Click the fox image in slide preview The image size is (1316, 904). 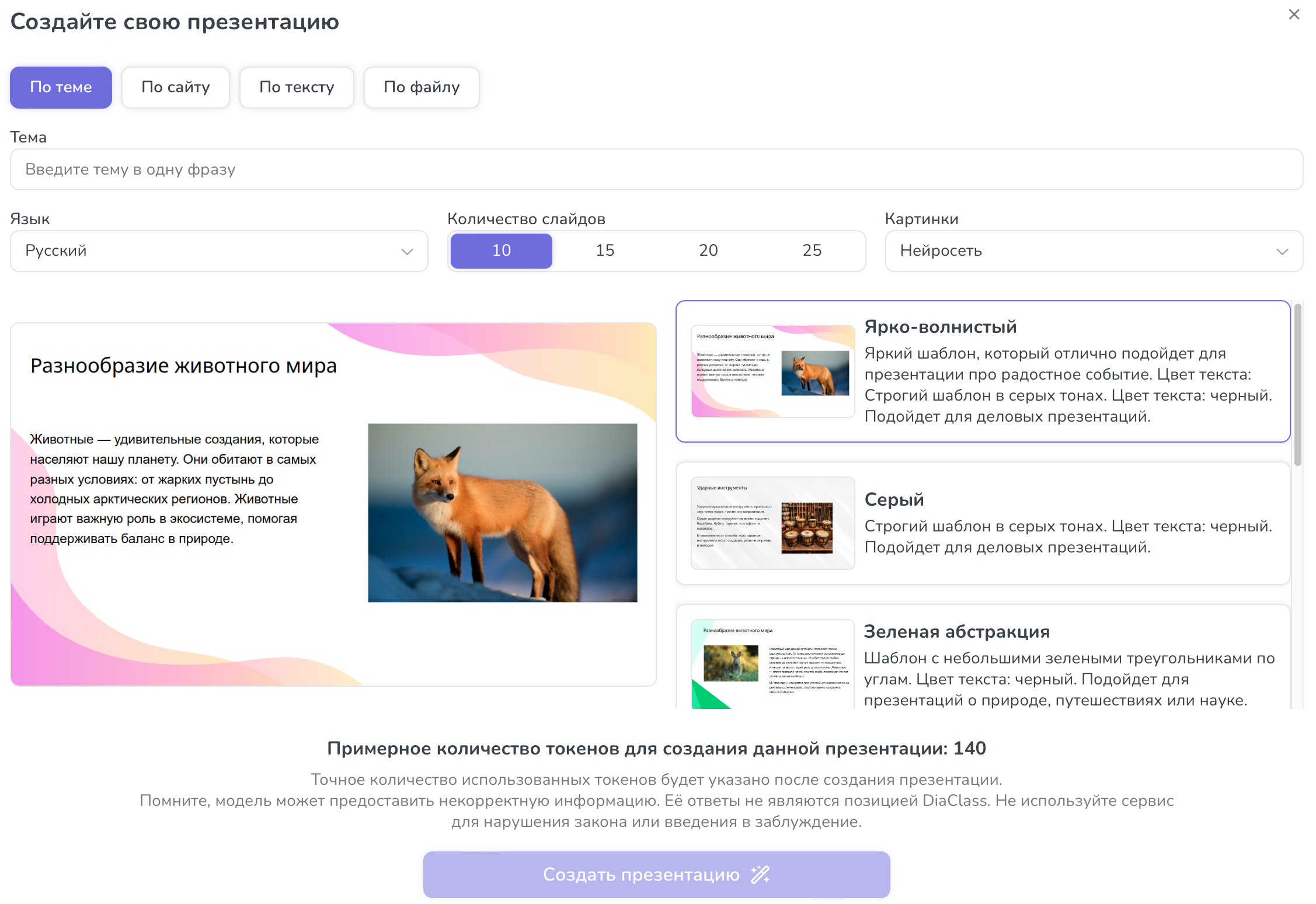click(502, 513)
